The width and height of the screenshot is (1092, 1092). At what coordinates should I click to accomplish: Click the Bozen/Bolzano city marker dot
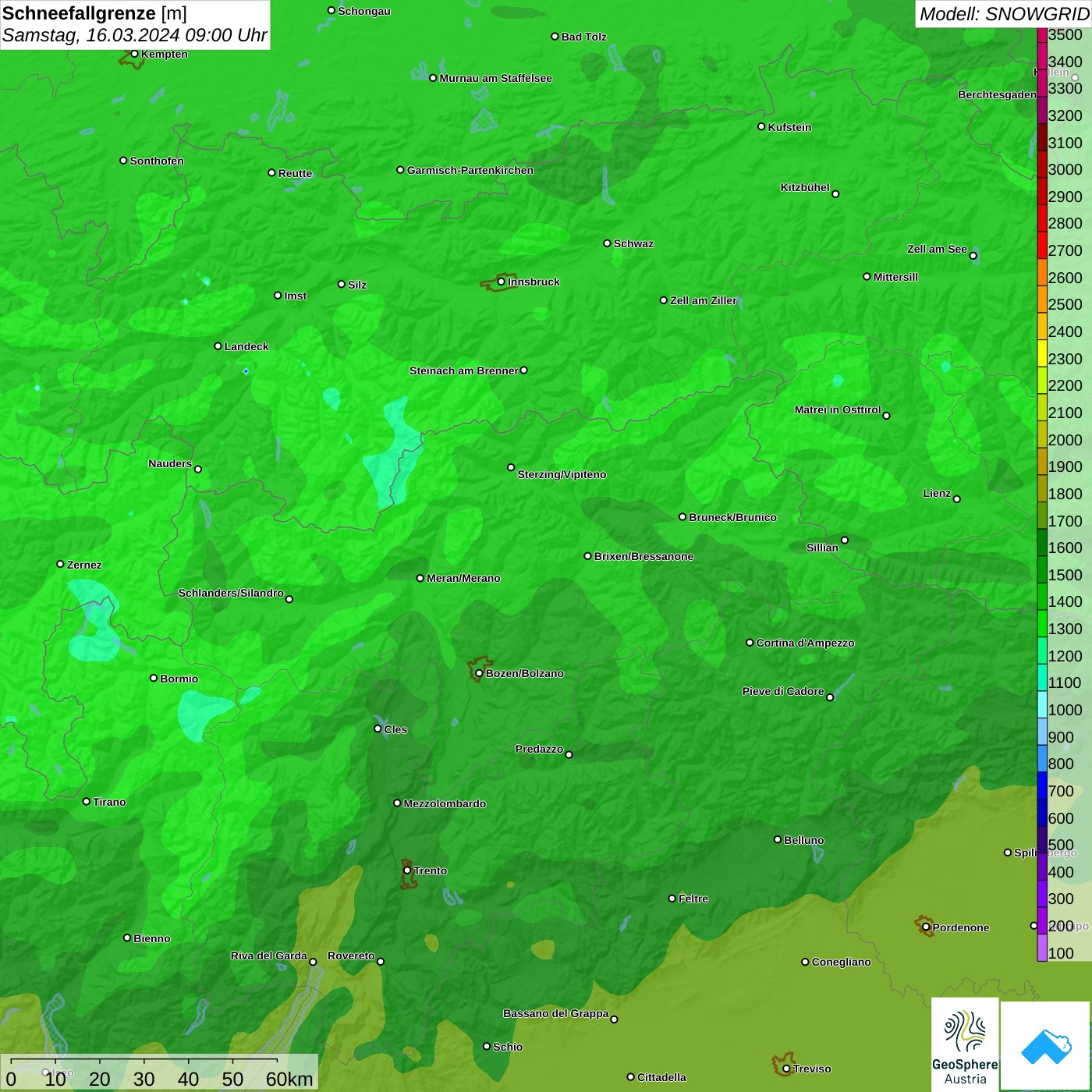tap(479, 673)
